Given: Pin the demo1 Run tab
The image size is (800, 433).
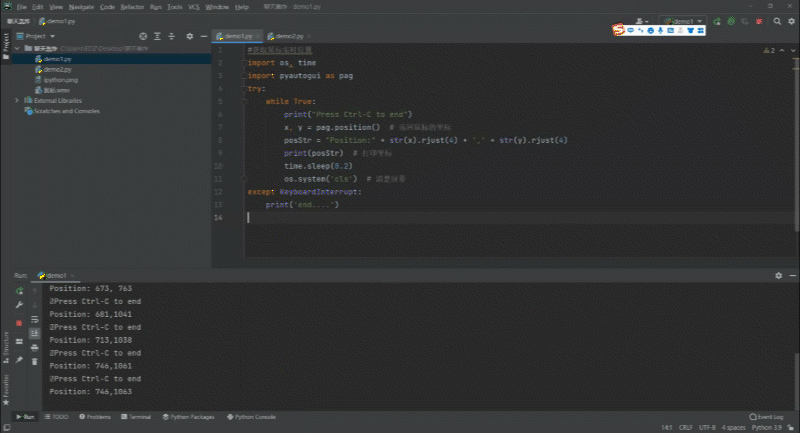Looking at the screenshot, I should click(x=19, y=360).
